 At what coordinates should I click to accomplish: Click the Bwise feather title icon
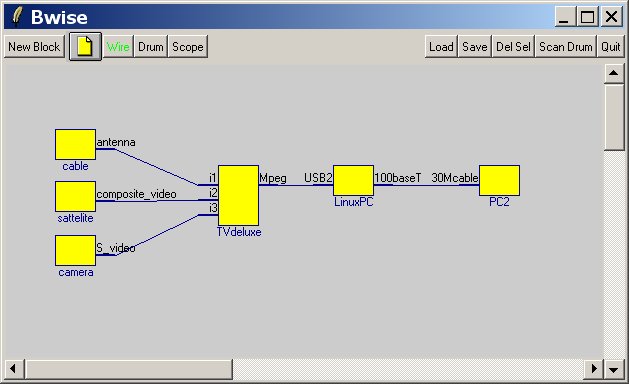16,17
